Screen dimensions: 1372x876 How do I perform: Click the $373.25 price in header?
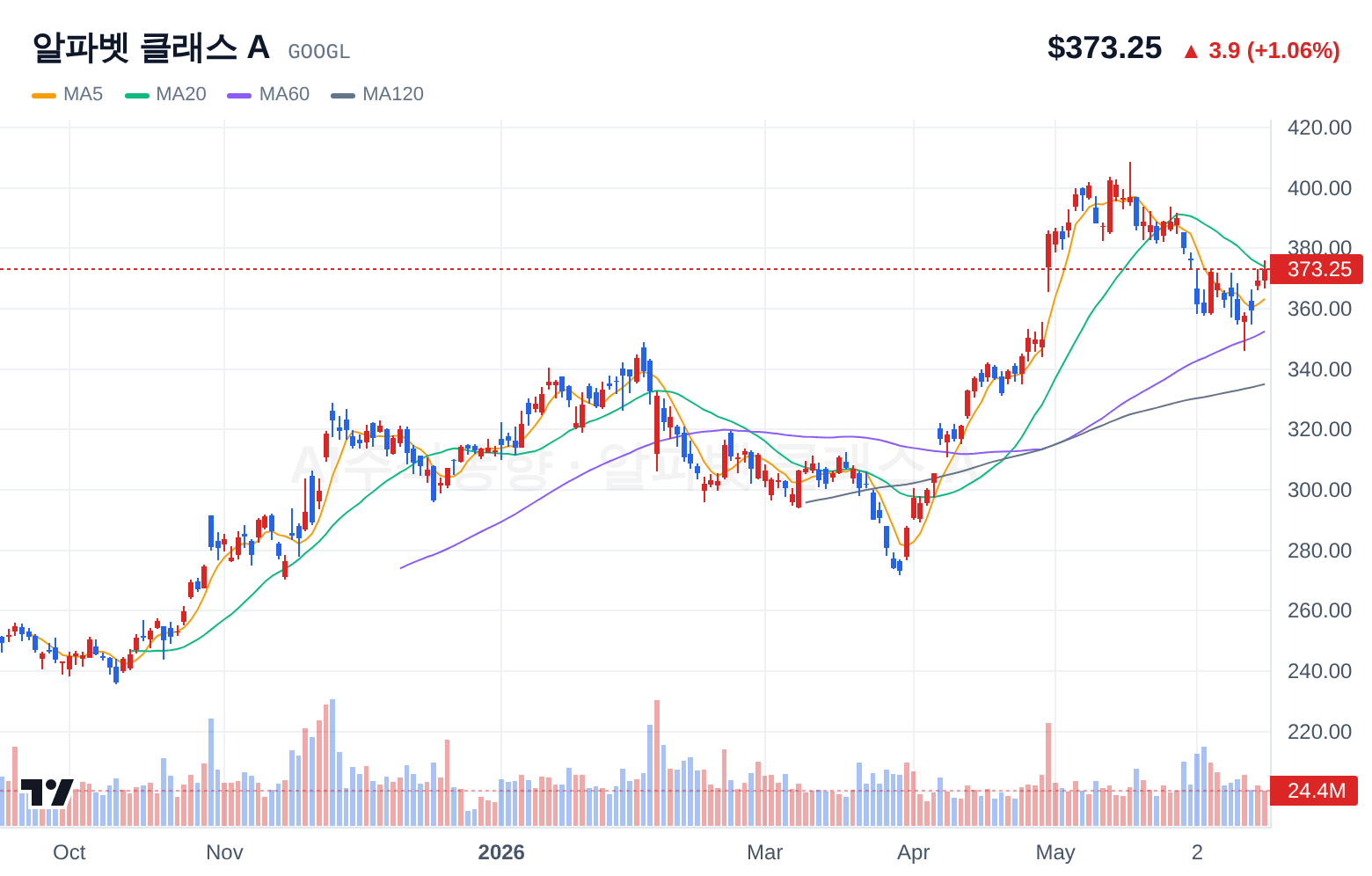pos(1105,47)
